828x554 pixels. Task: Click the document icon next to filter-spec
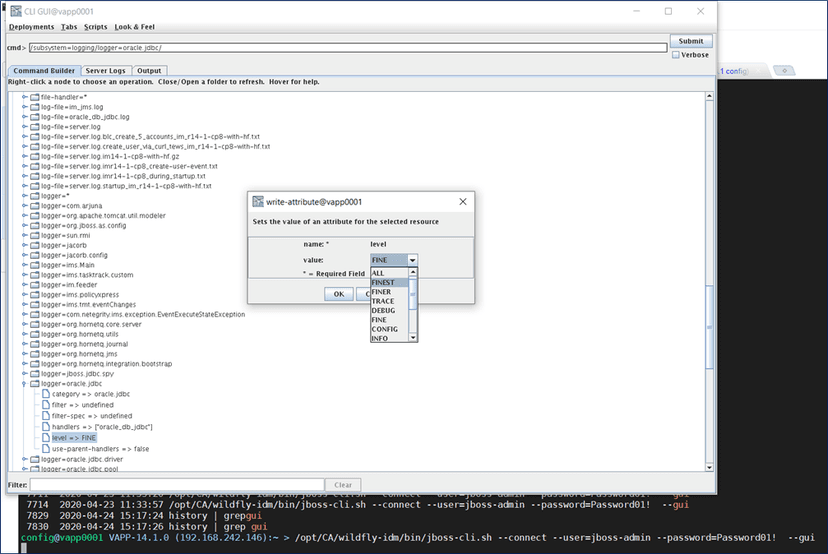coord(45,415)
